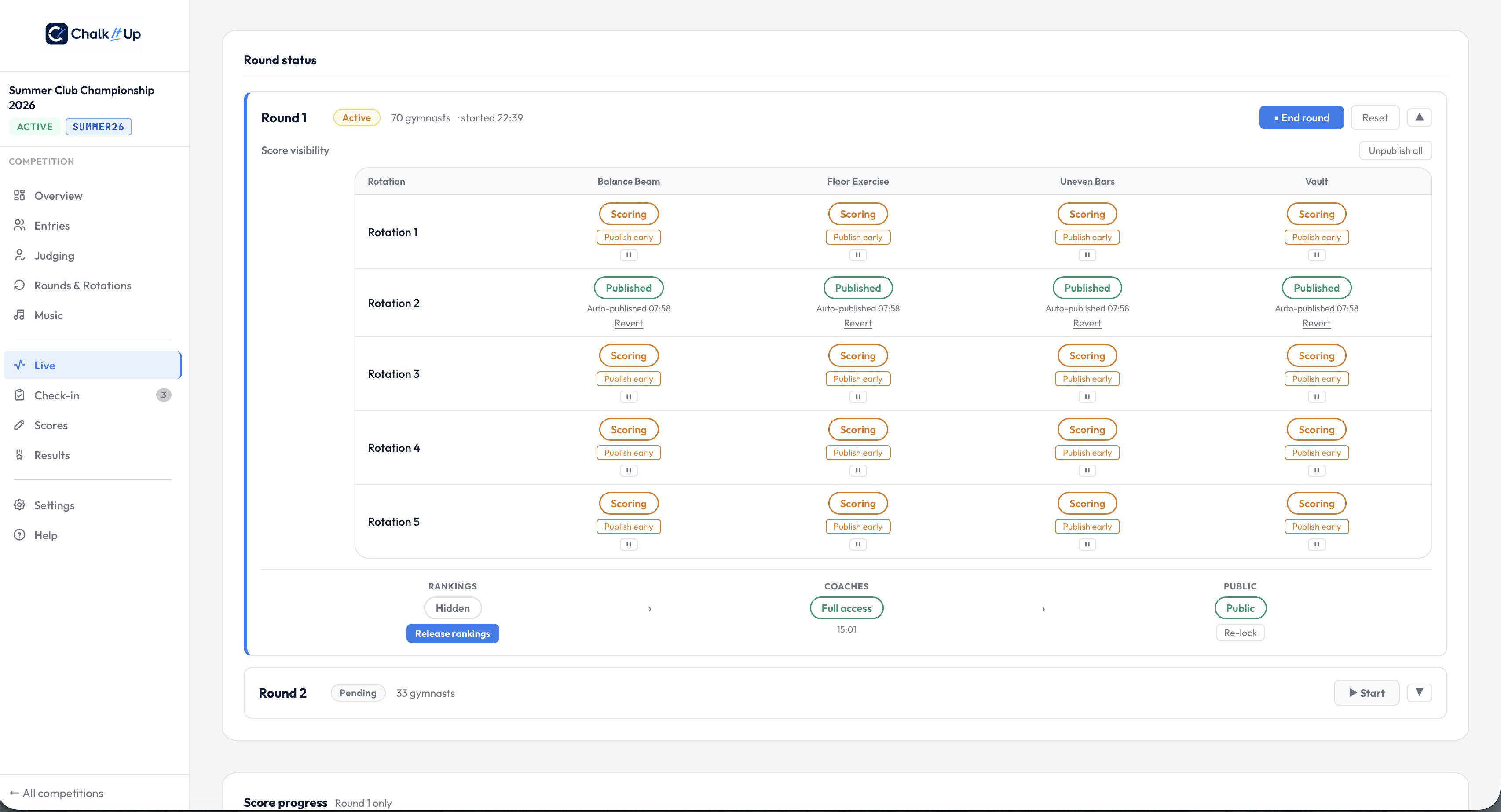Open the Judging section
1501x812 pixels.
tap(93, 255)
